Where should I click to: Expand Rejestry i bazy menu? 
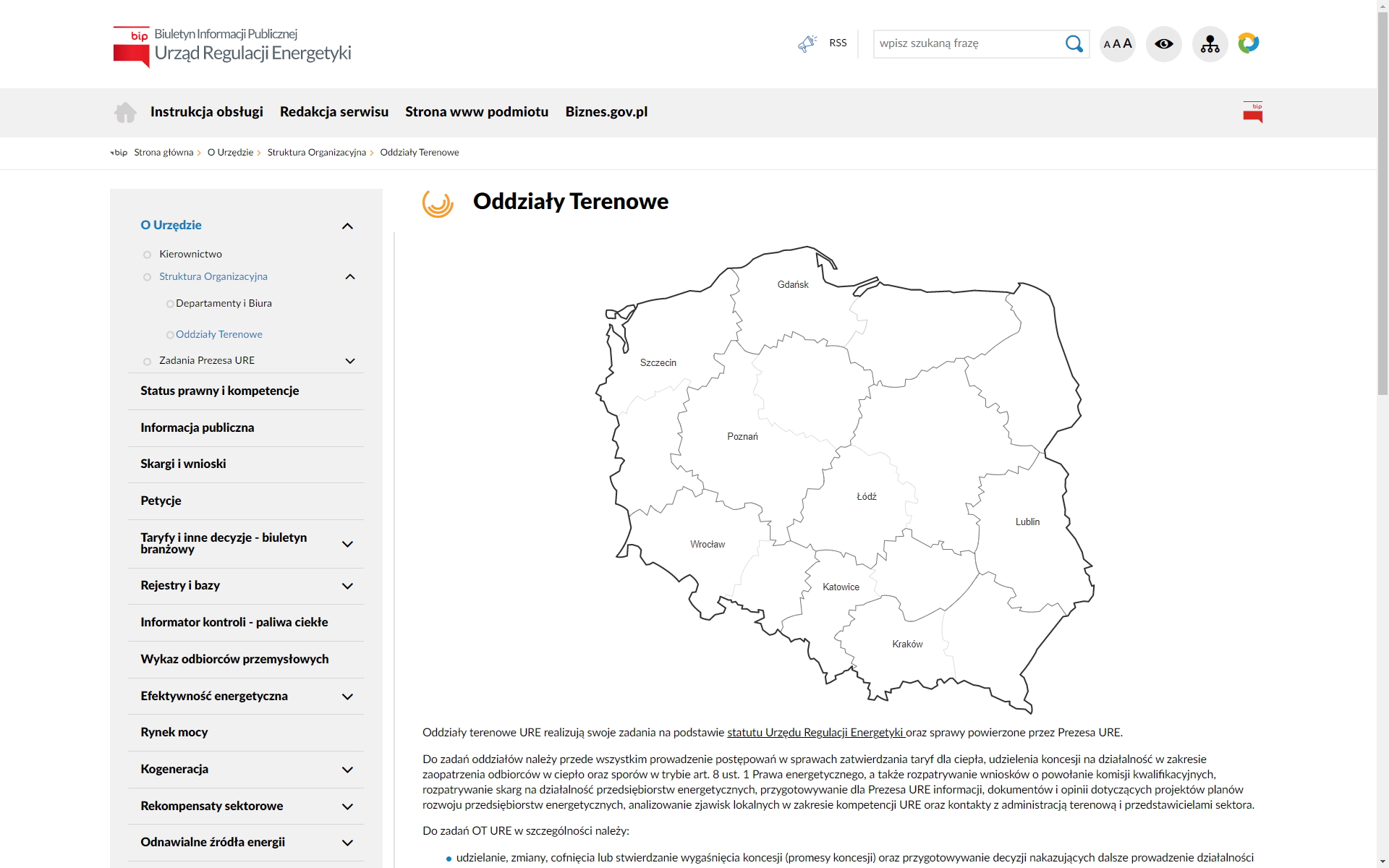(347, 586)
